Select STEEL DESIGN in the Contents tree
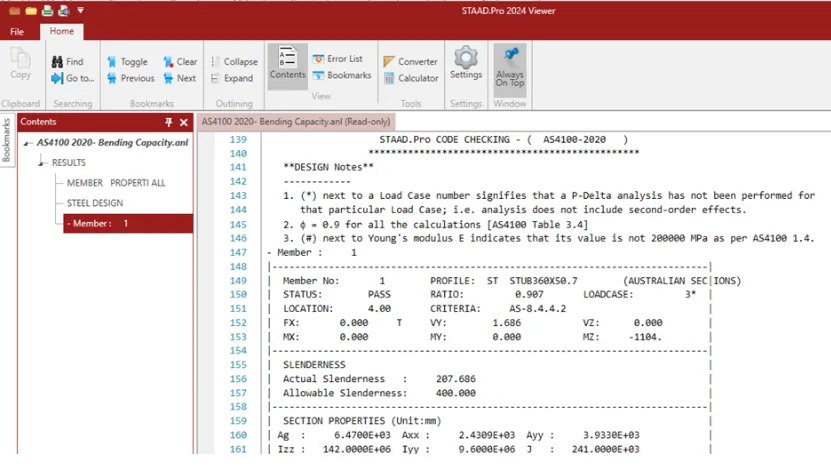This screenshot has height=468, width=831. click(95, 203)
